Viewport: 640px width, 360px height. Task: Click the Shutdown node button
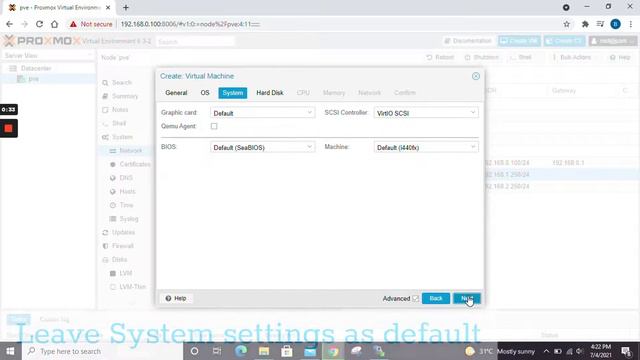coord(482,58)
